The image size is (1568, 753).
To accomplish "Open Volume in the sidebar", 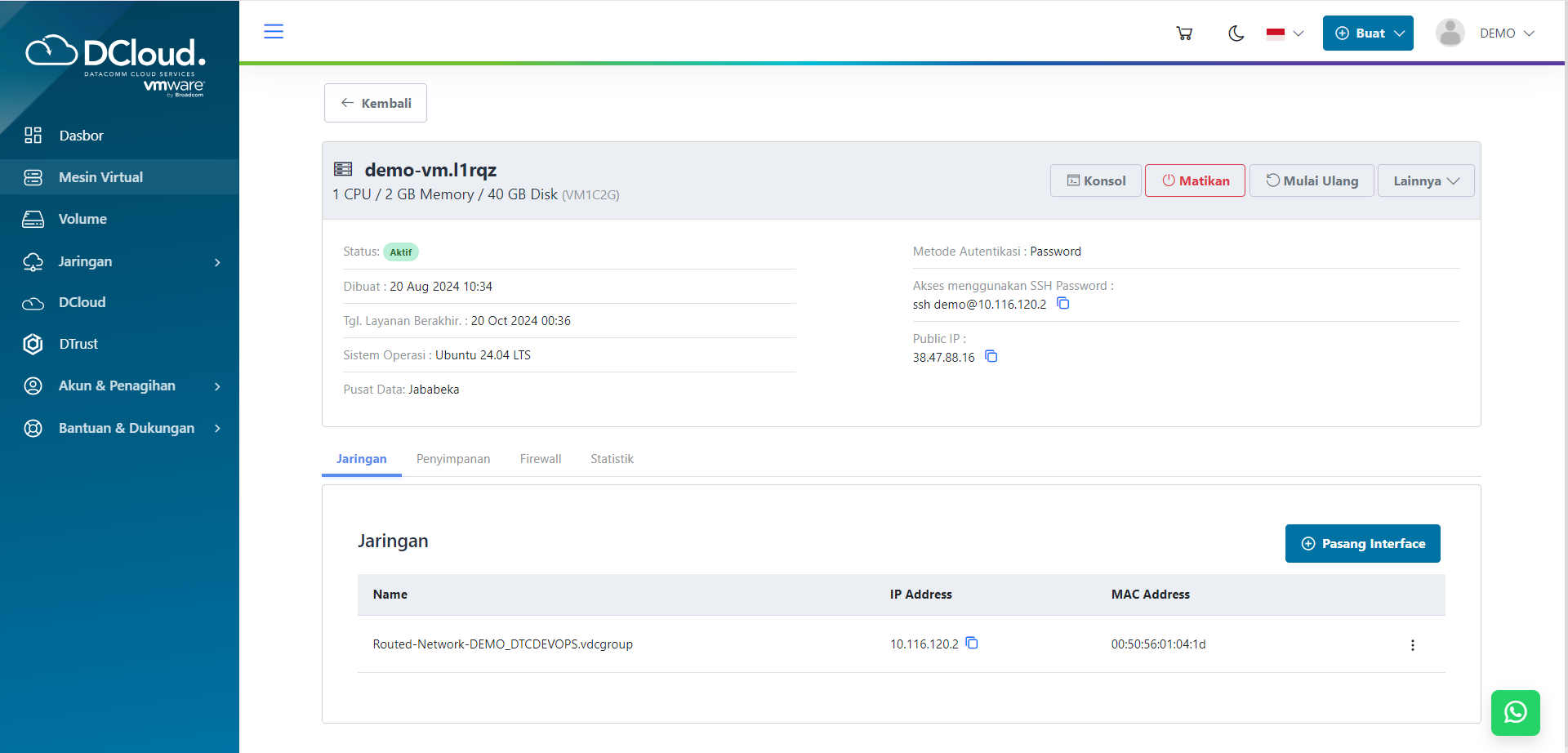I will tap(82, 219).
